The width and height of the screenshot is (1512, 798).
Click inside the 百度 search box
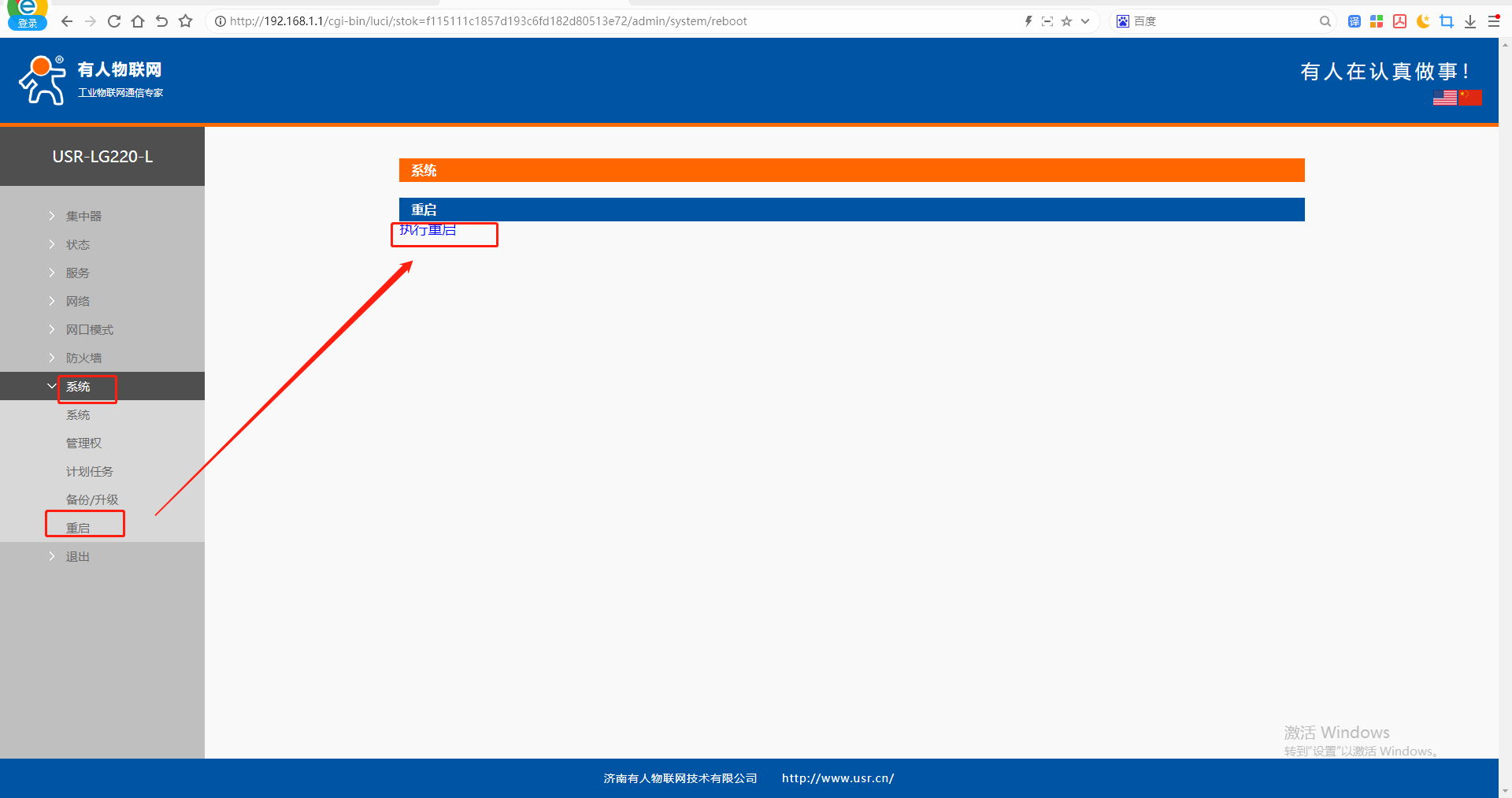click(x=1225, y=21)
